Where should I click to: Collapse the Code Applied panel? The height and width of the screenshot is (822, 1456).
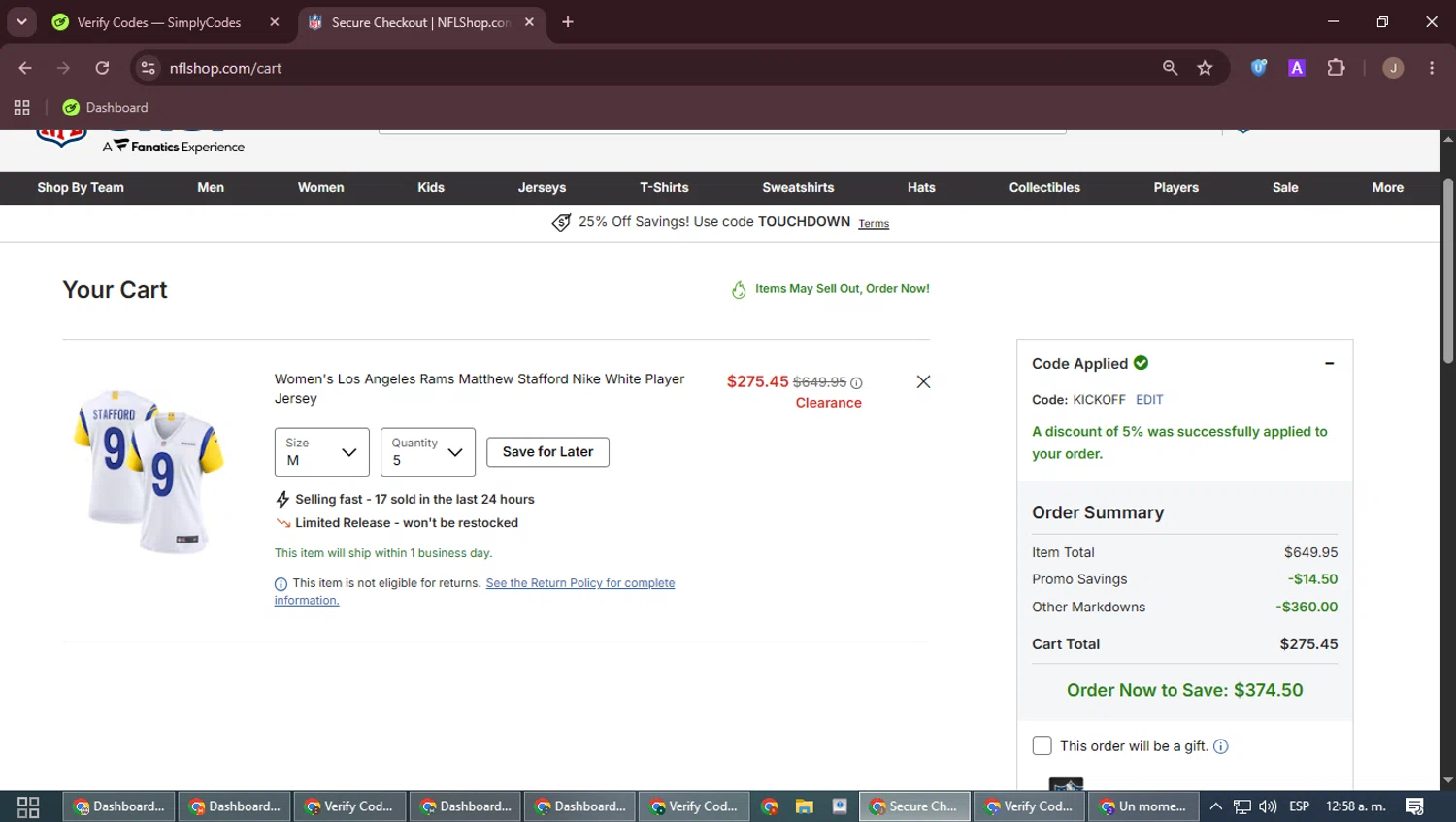pyautogui.click(x=1329, y=364)
